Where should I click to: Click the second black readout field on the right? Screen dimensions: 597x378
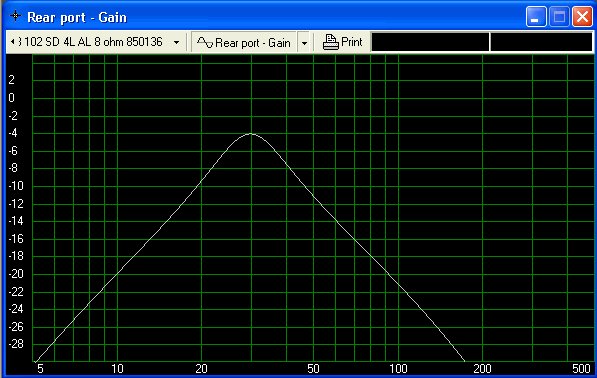click(x=541, y=42)
